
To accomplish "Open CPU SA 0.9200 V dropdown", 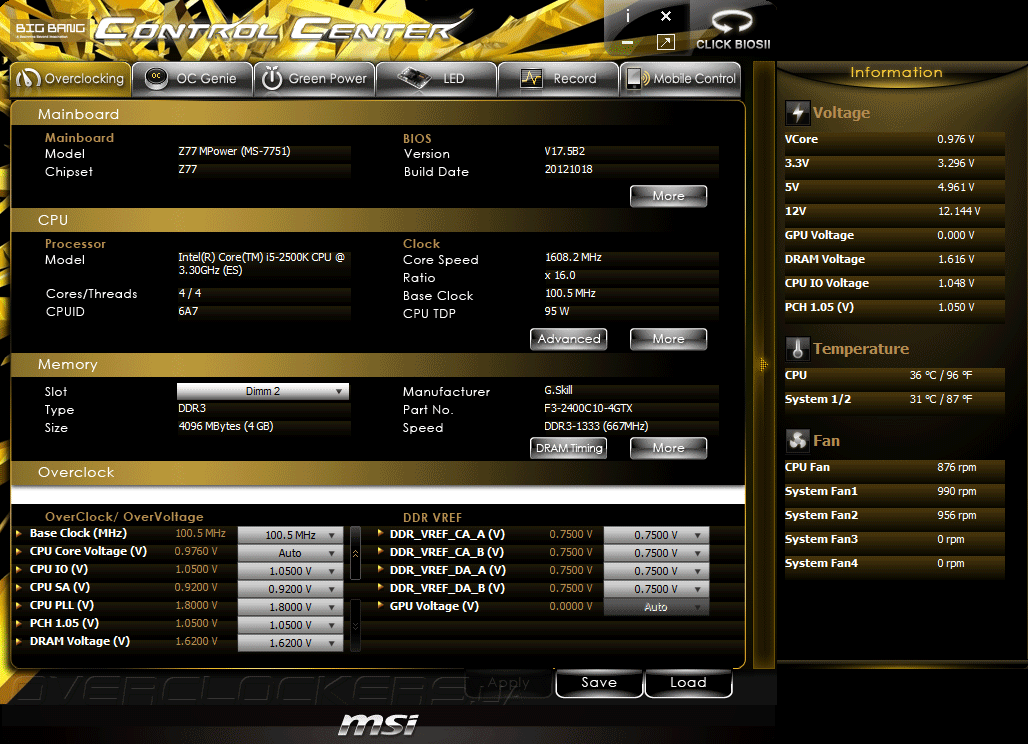I will (290, 589).
